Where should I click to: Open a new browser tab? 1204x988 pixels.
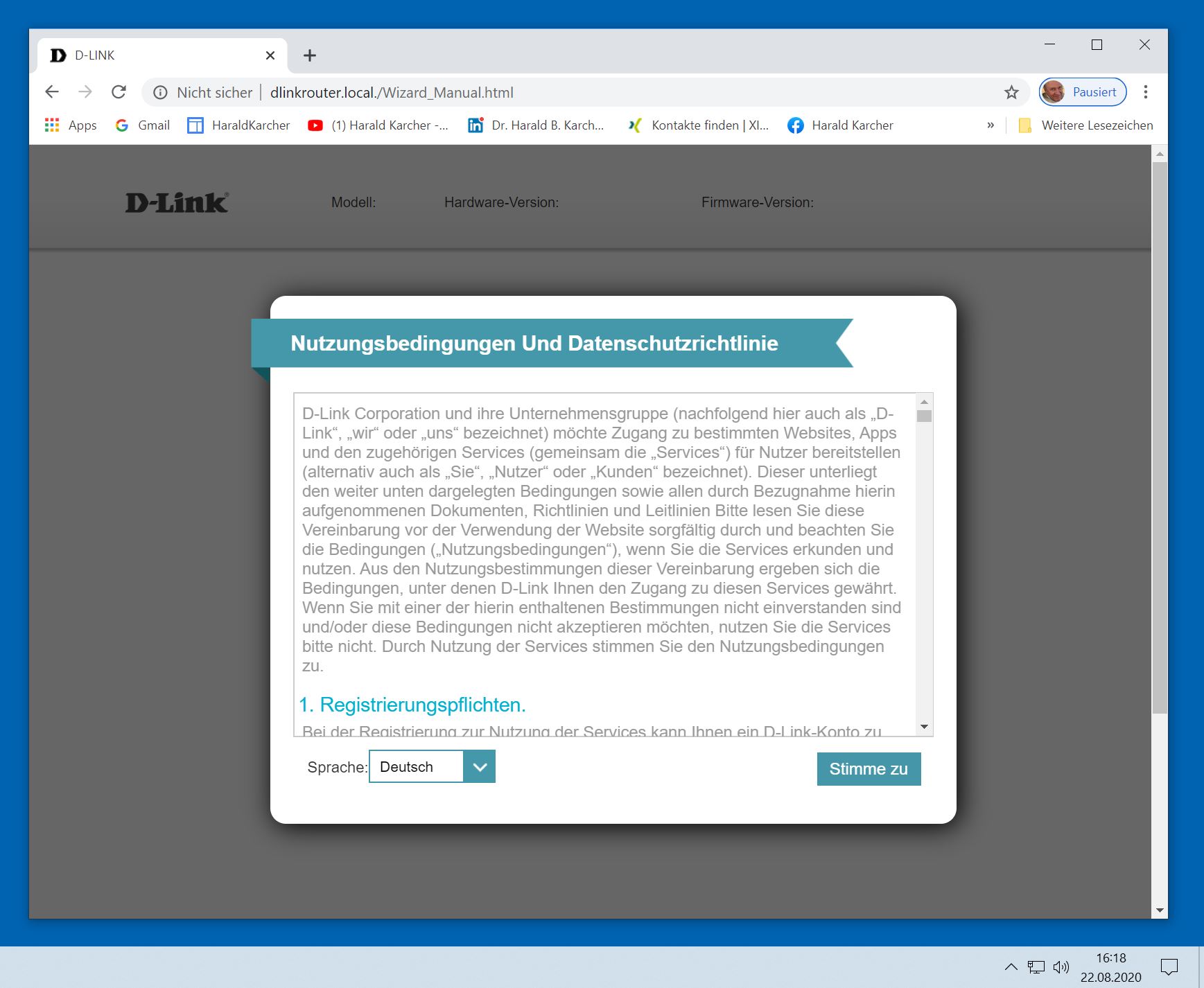tap(310, 55)
